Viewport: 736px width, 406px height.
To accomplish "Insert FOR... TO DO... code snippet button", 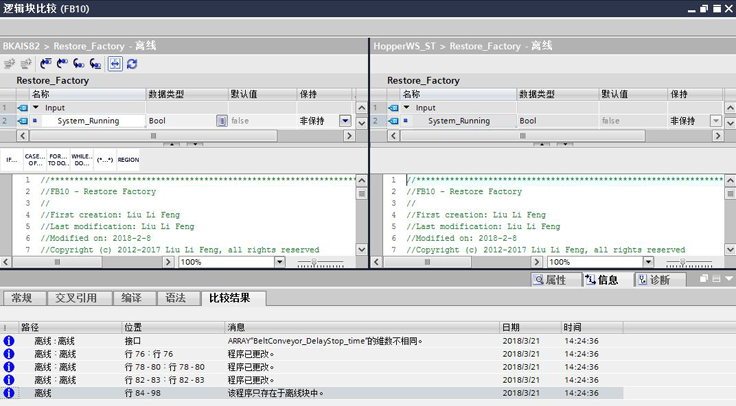I will pyautogui.click(x=58, y=159).
